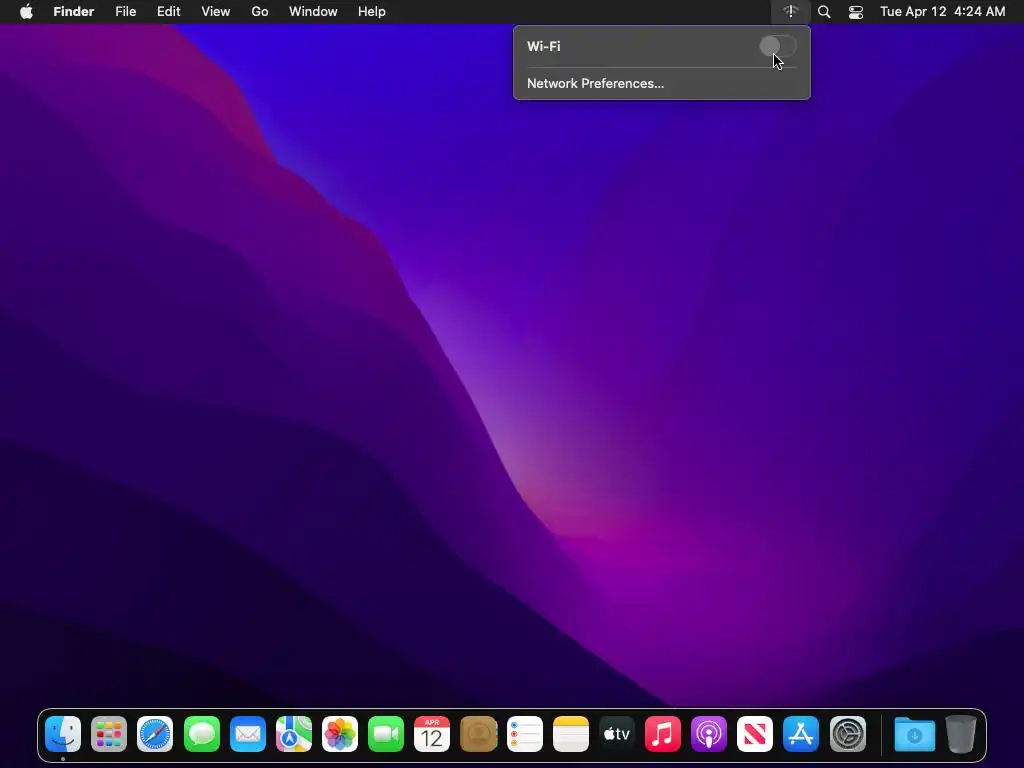Open Messages from the Dock

click(202, 734)
